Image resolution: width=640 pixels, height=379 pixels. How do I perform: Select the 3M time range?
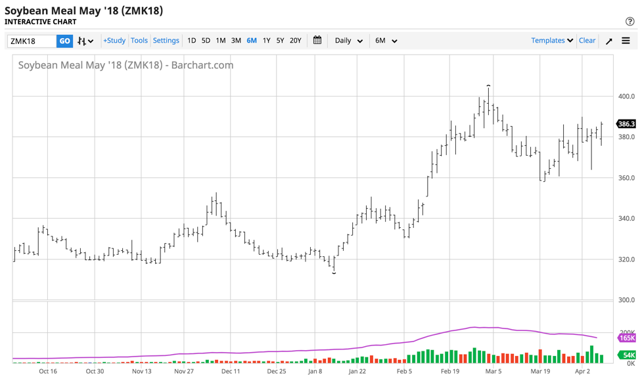click(236, 40)
